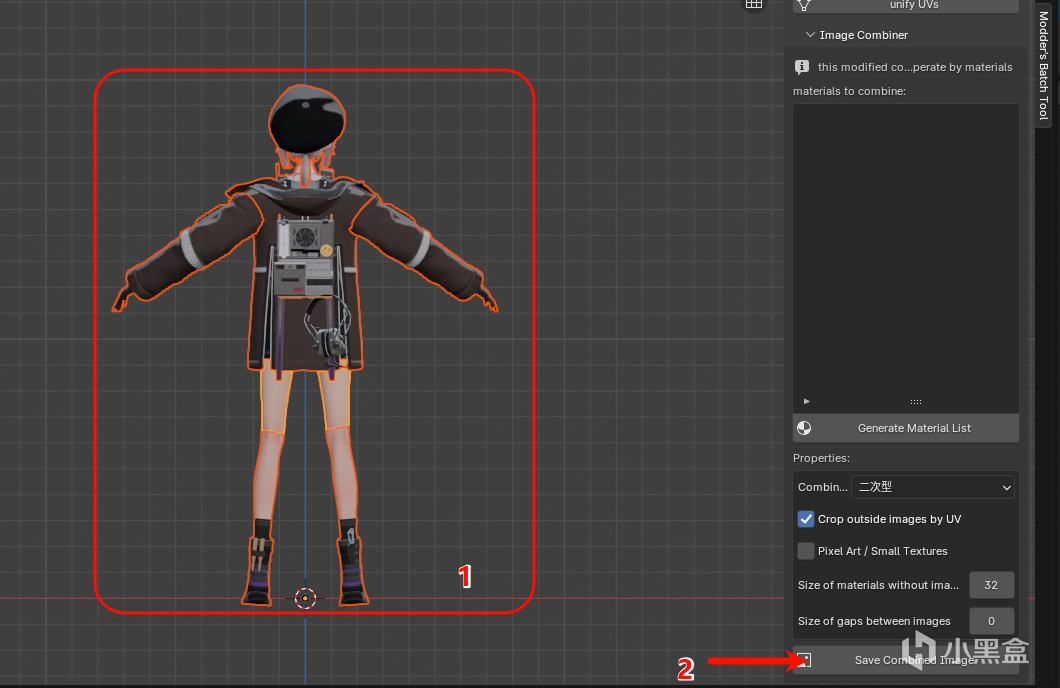Click the image icon on Save Combined Image
Screen dimensions: 1060x688
click(803, 660)
